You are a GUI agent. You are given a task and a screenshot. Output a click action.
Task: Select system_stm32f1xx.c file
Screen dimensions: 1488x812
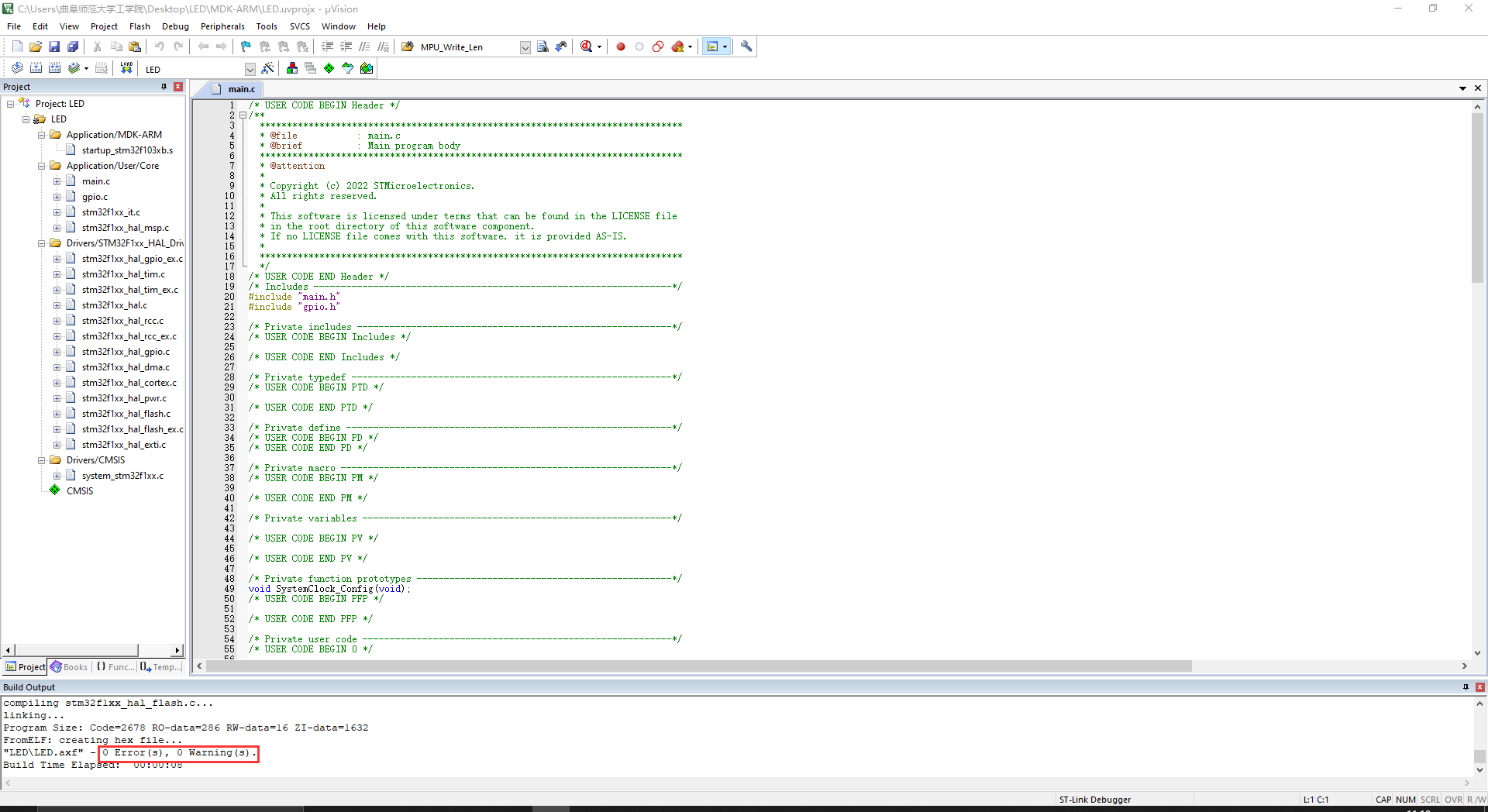pos(122,476)
